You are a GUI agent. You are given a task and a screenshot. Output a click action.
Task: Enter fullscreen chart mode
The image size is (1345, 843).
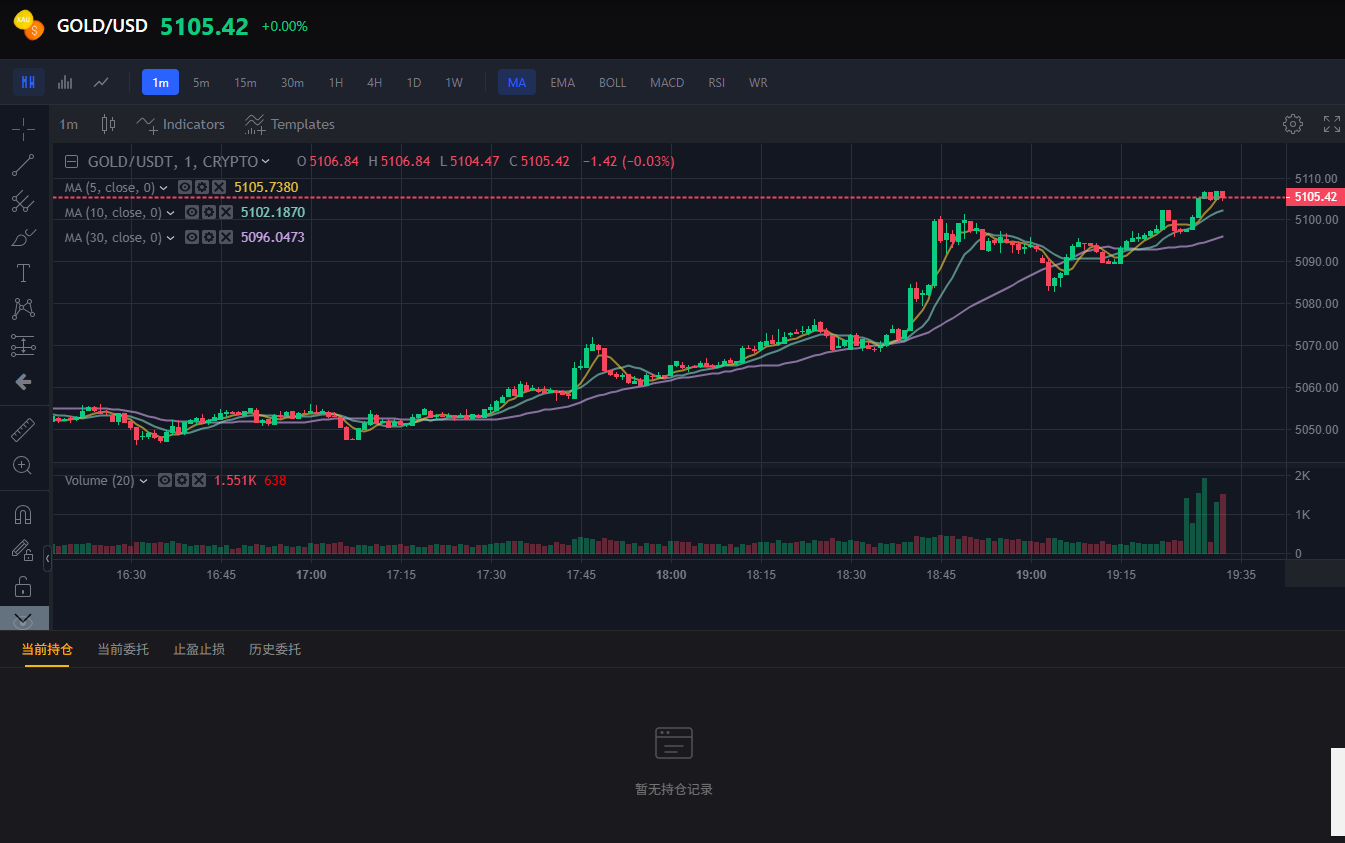(x=1332, y=124)
